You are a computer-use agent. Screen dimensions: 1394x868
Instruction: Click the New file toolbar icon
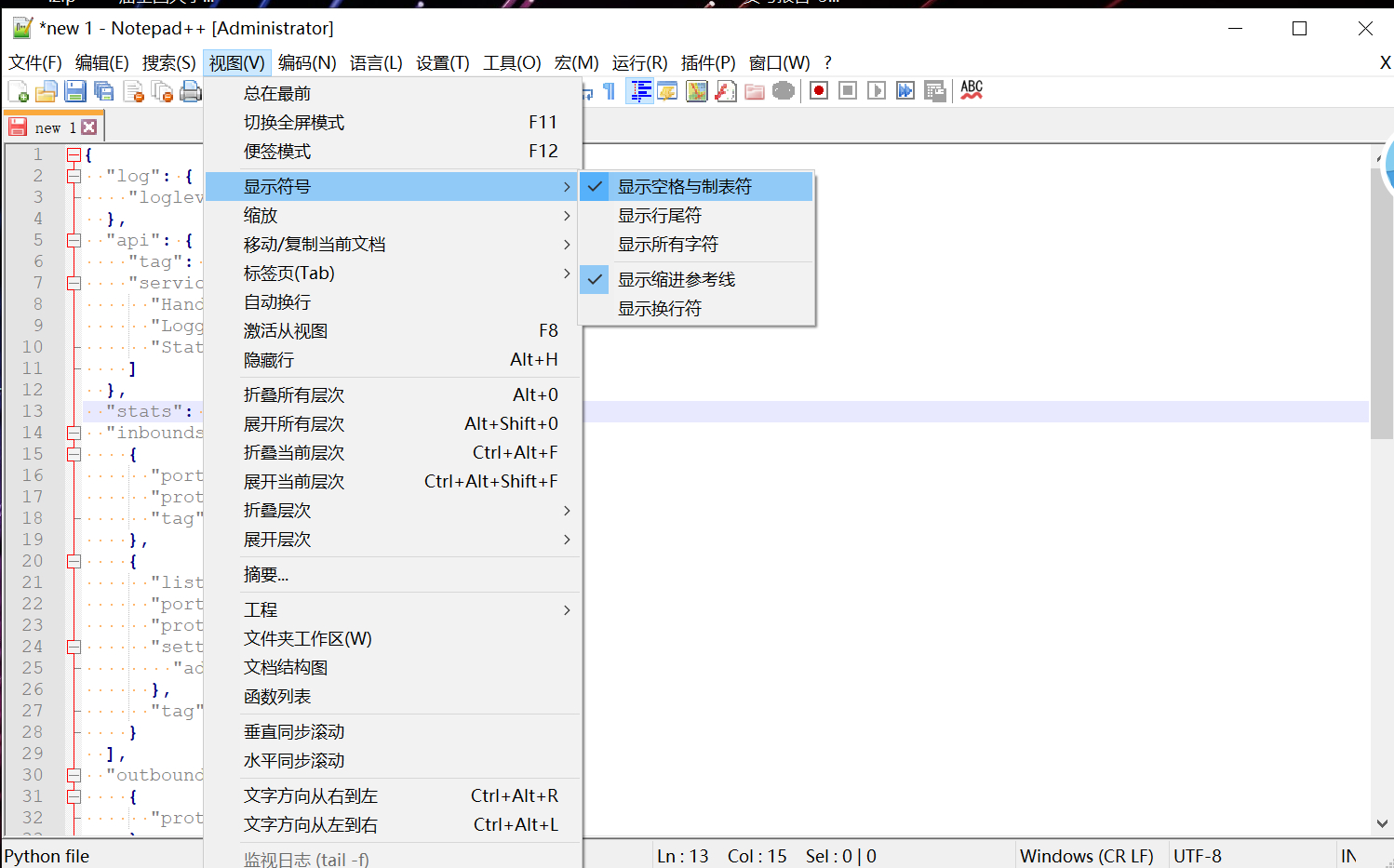(19, 91)
